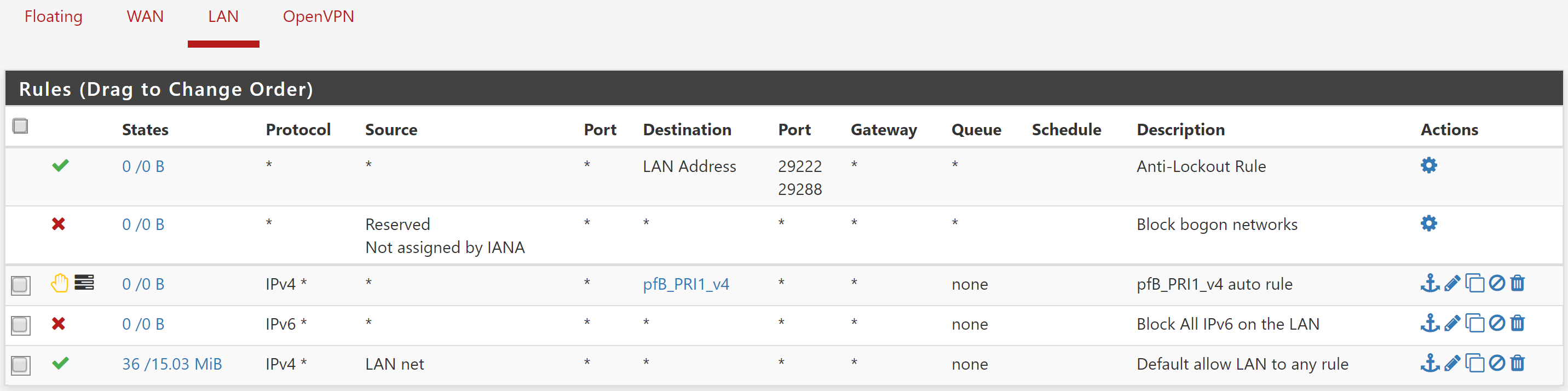Image resolution: width=1568 pixels, height=391 pixels.
Task: Open the pfB_PRI1_v4 alias link
Action: pyautogui.click(x=685, y=284)
